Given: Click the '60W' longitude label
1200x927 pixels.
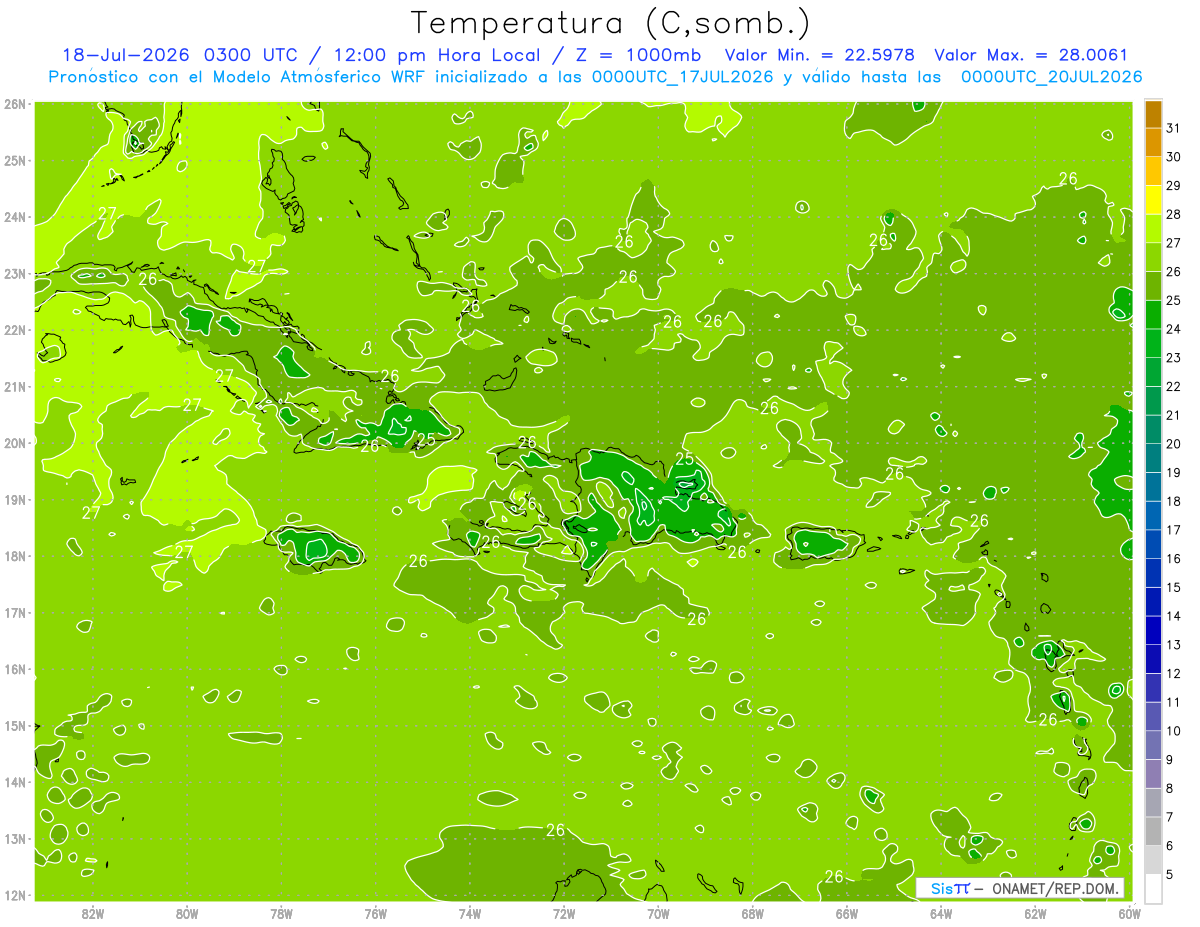Looking at the screenshot, I should (x=1129, y=913).
